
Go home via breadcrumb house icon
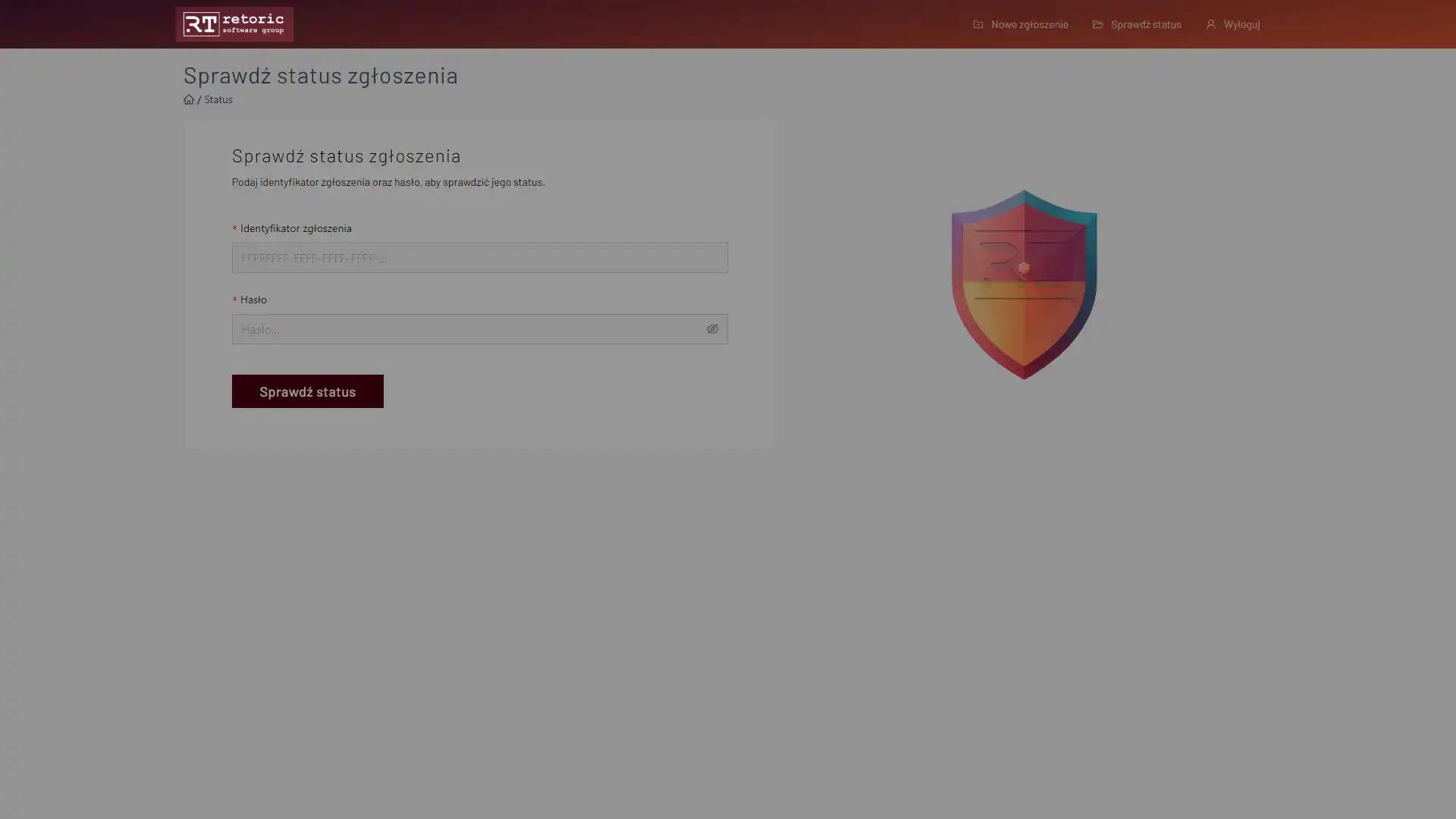(x=189, y=99)
